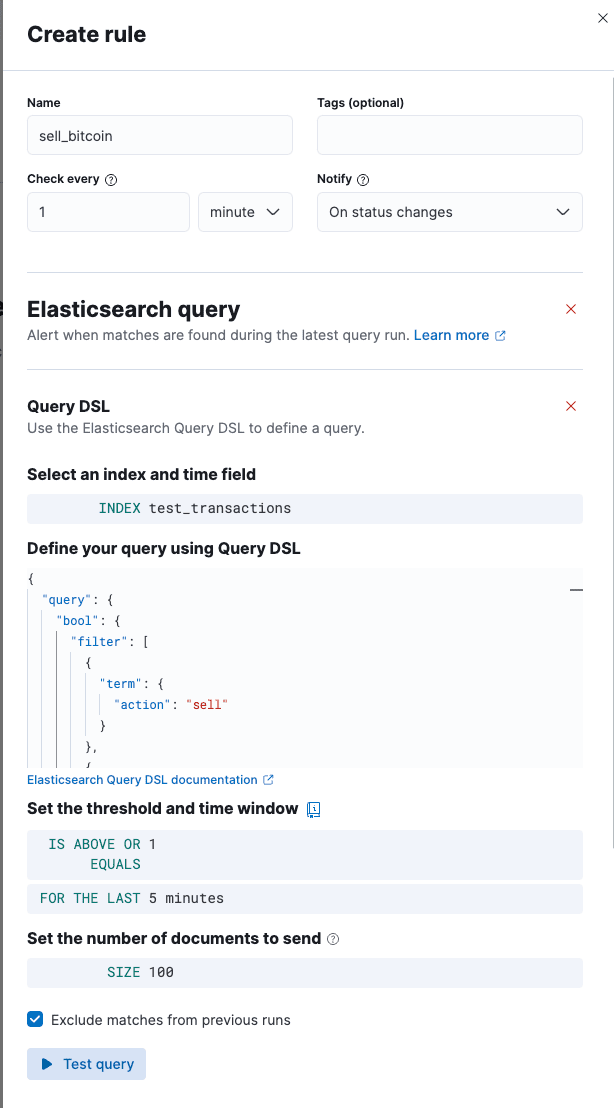Viewport: 614px width, 1108px height.
Task: Open the minute unit dropdown
Action: coord(245,212)
